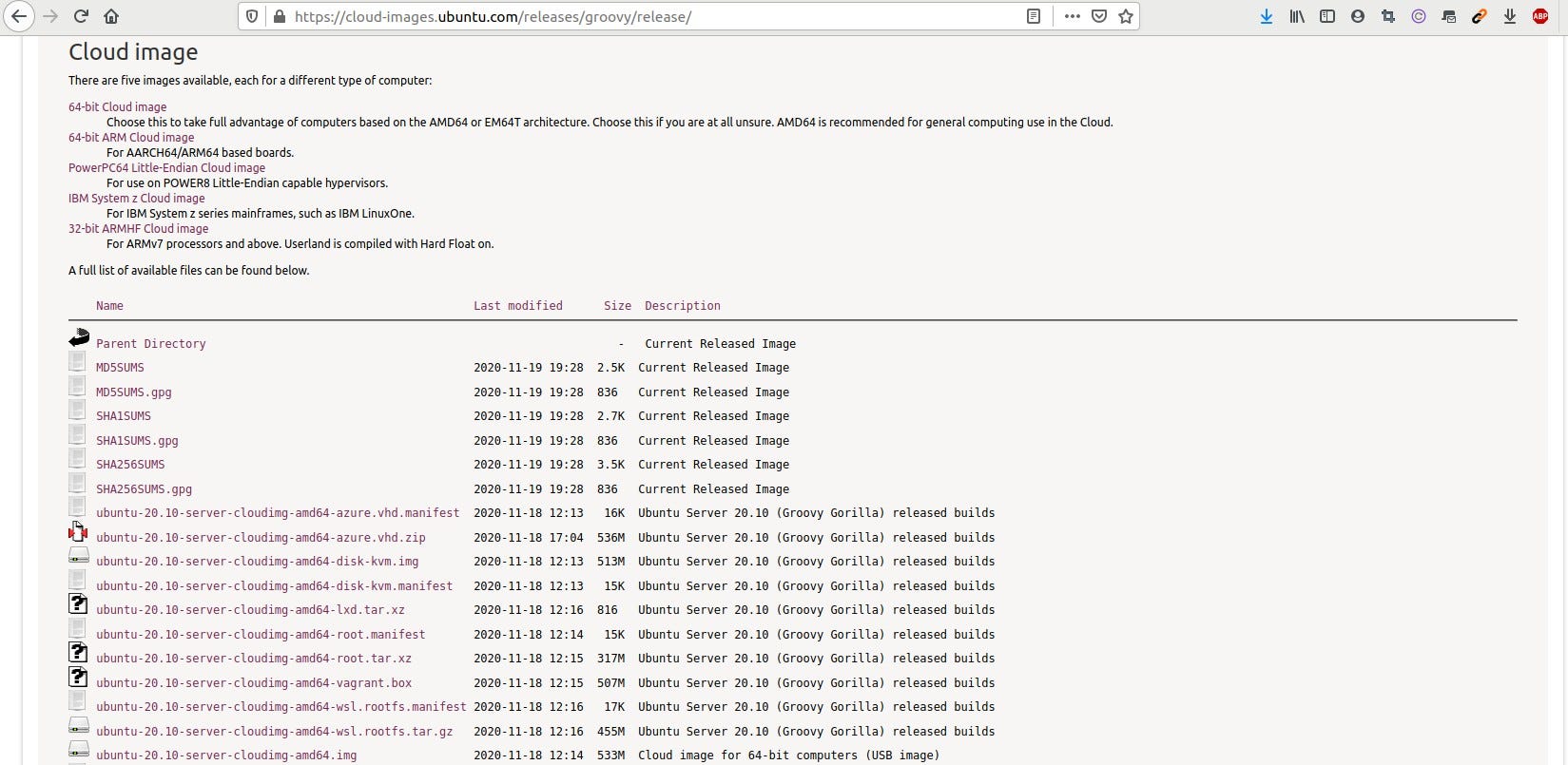Open the Parent Directory link

click(x=150, y=344)
